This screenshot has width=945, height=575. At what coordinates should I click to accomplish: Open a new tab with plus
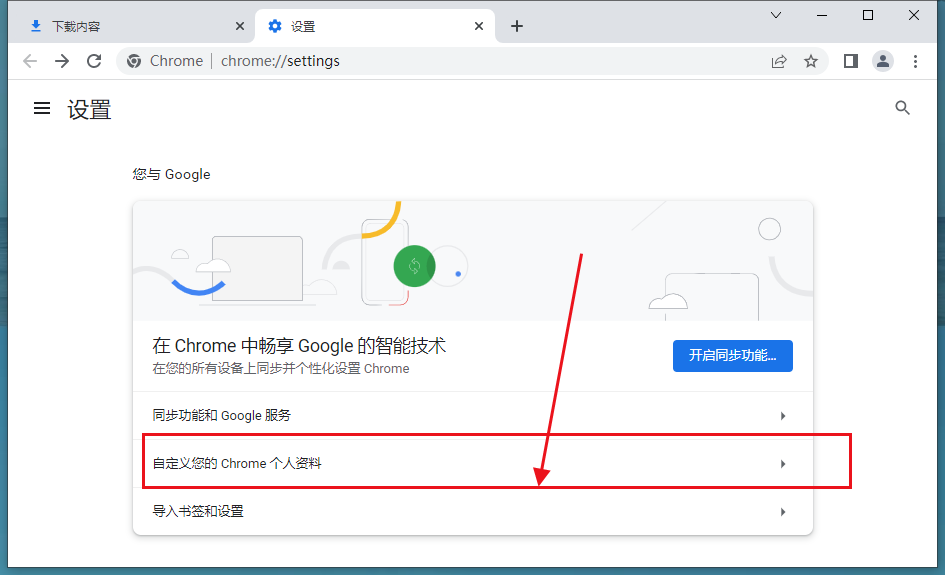pyautogui.click(x=516, y=26)
